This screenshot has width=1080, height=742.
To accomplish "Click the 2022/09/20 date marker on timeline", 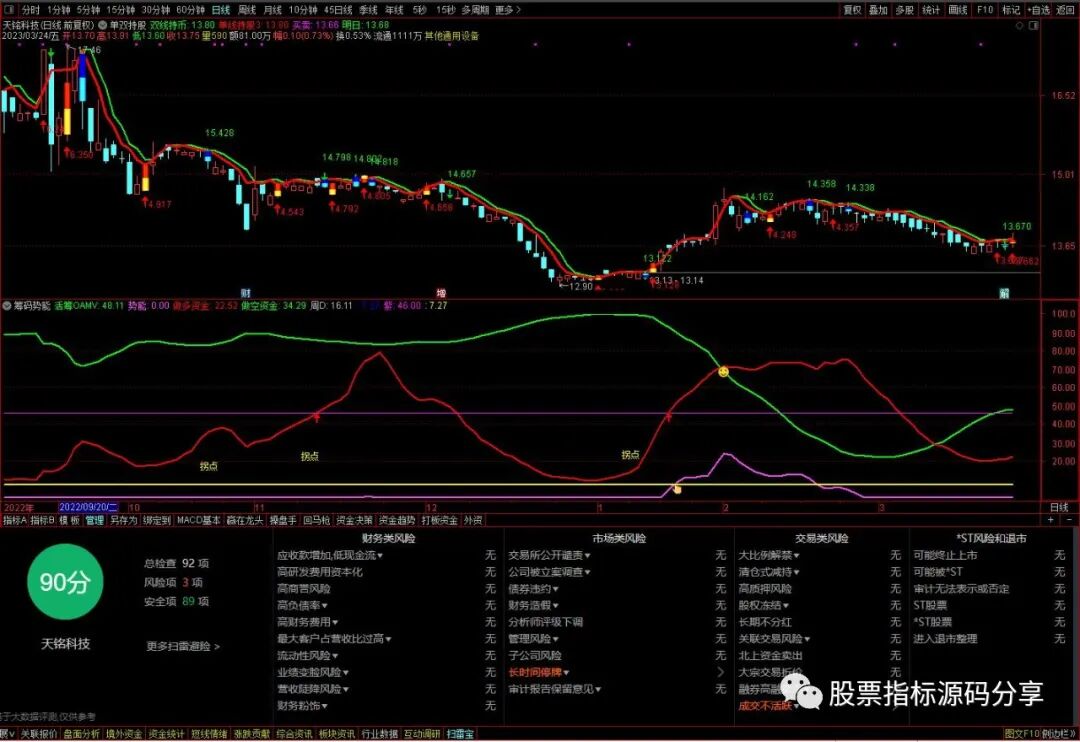I will 89,508.
